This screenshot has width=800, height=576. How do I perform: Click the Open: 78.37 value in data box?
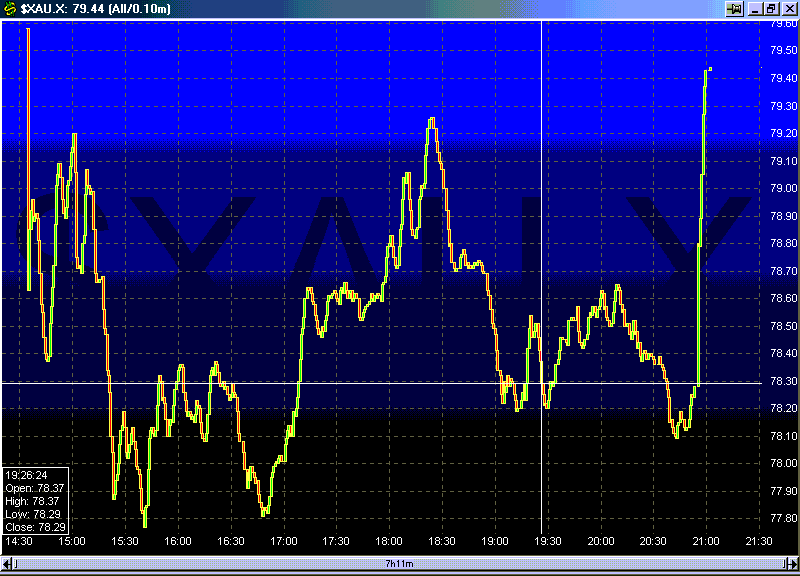(x=35, y=488)
